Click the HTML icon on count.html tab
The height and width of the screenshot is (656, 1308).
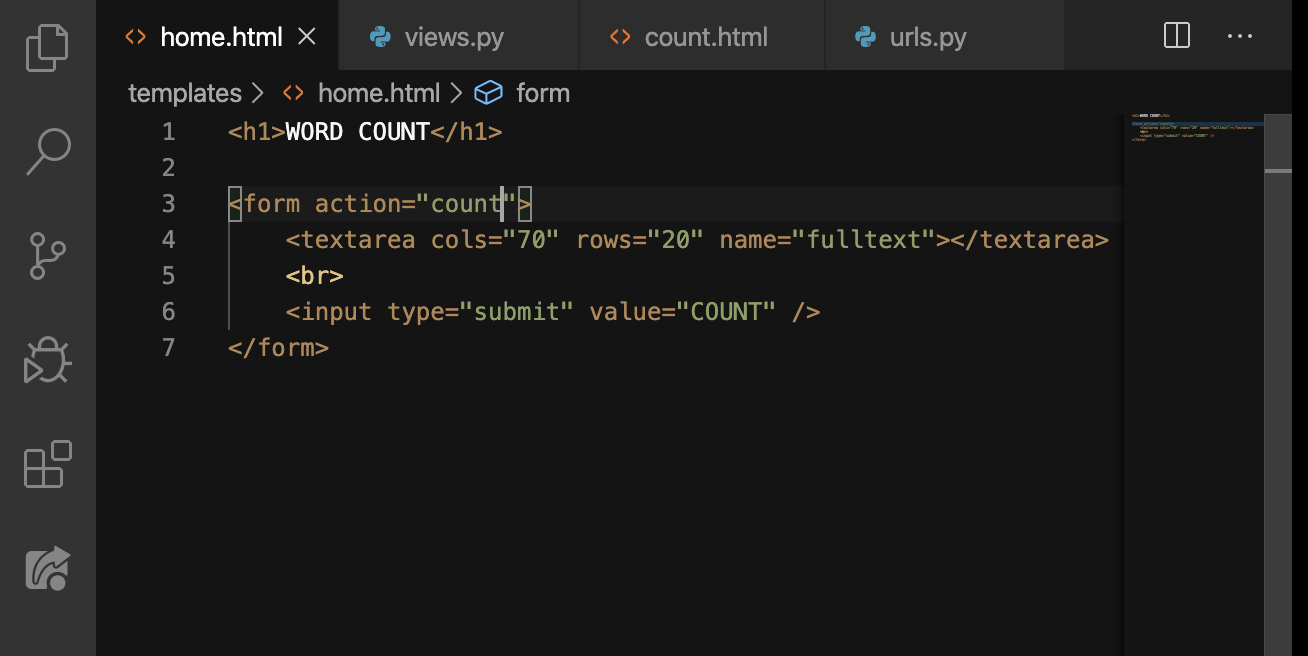[x=619, y=36]
